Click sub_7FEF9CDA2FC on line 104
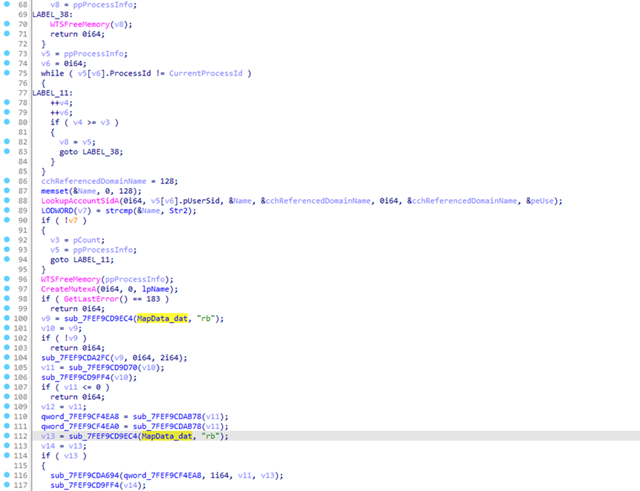640x491 pixels. tap(76, 358)
